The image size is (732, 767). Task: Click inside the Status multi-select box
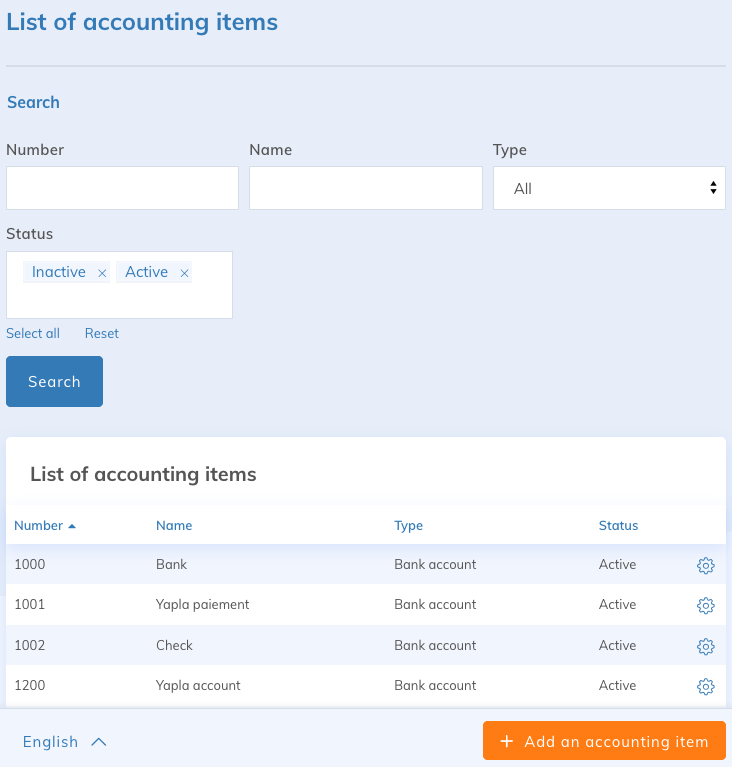(119, 285)
